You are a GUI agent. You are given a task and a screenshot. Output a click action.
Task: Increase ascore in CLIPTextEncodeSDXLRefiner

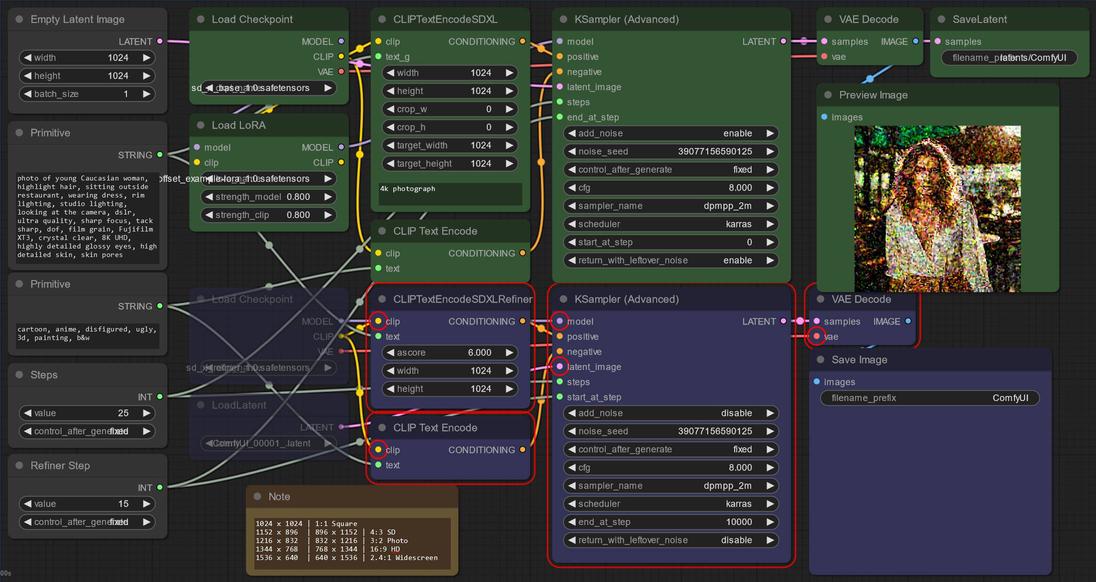click(x=510, y=353)
